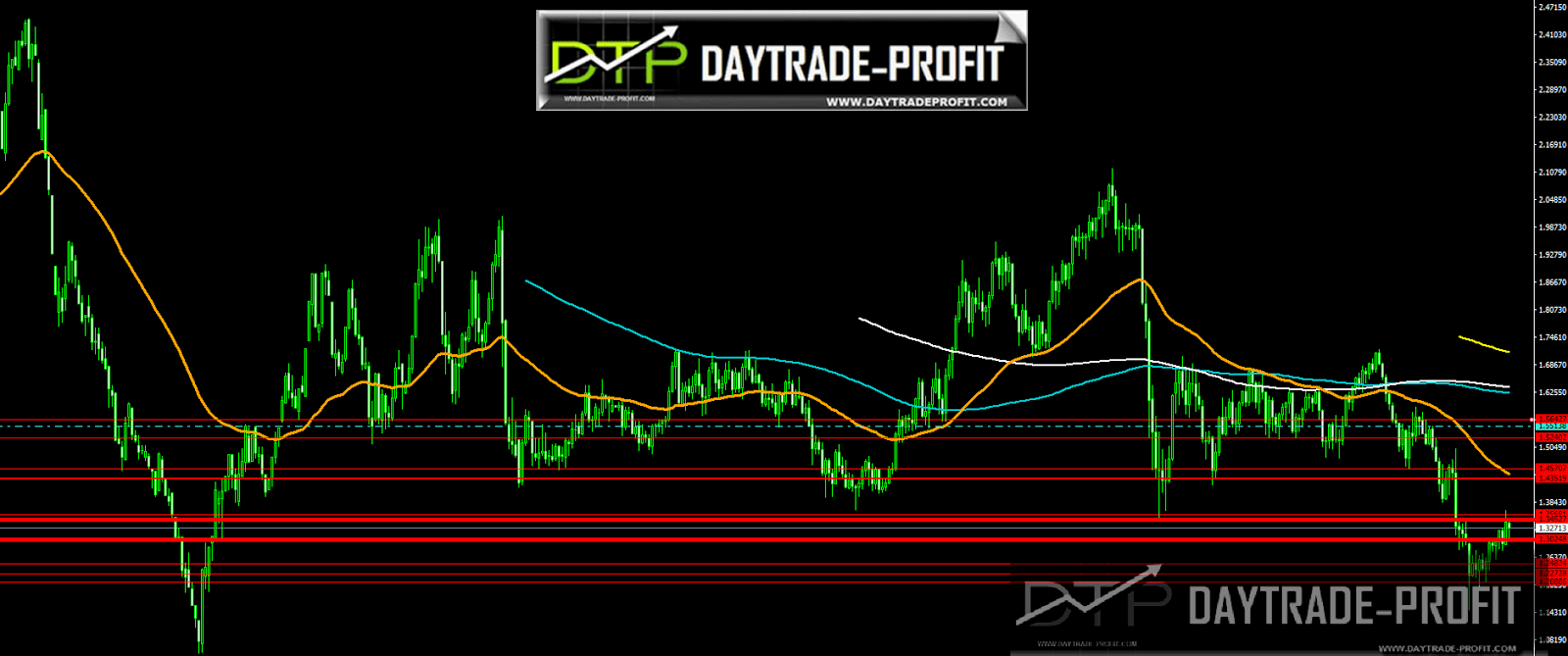Select the red 1.30248 level price tag
The height and width of the screenshot is (656, 1568).
click(1551, 539)
